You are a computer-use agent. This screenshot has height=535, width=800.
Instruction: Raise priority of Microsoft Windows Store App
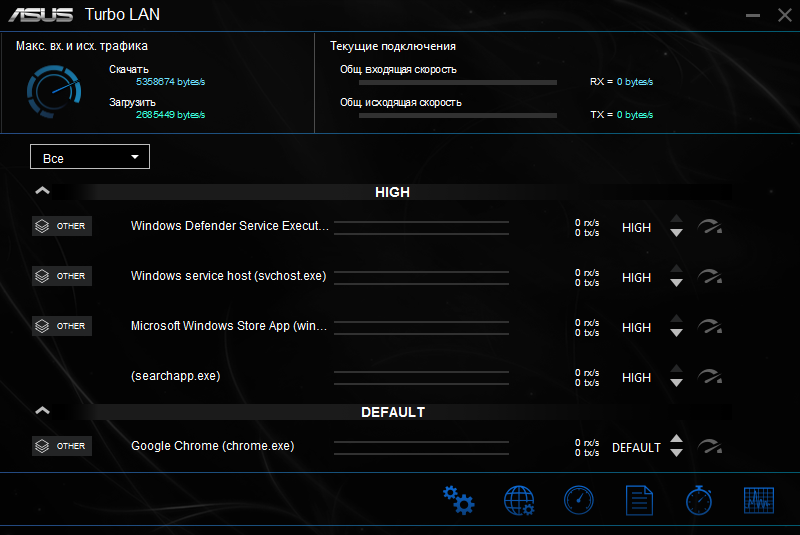(677, 319)
